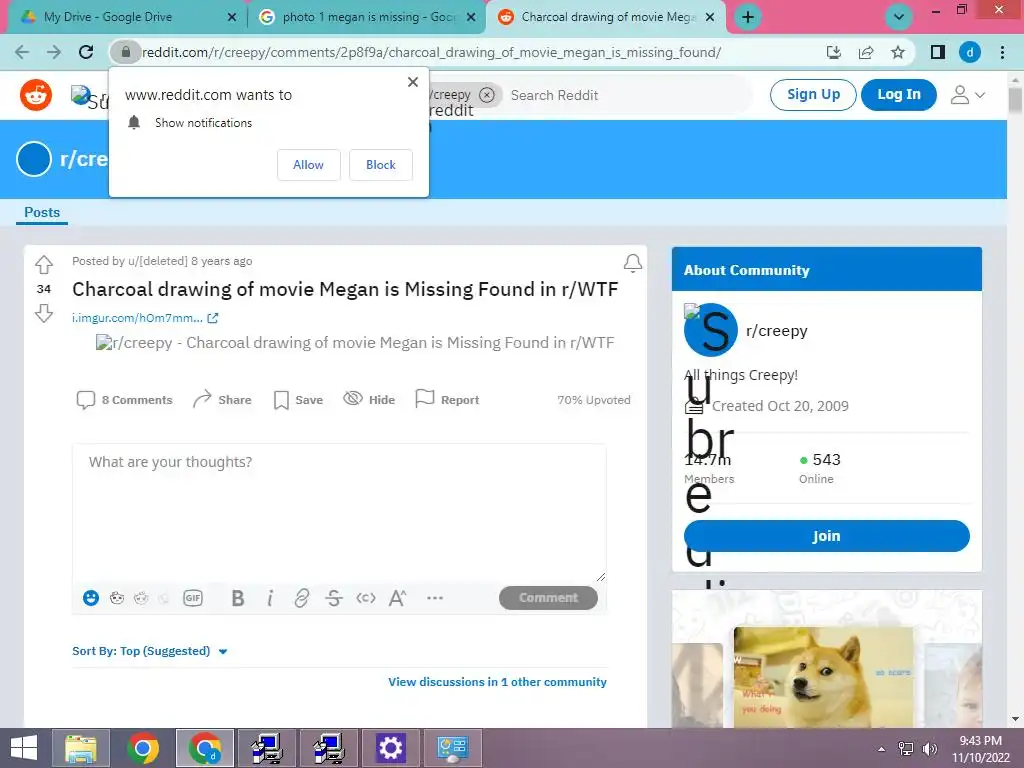Insert a link in the comment
The height and width of the screenshot is (768, 1024).
pyautogui.click(x=301, y=598)
